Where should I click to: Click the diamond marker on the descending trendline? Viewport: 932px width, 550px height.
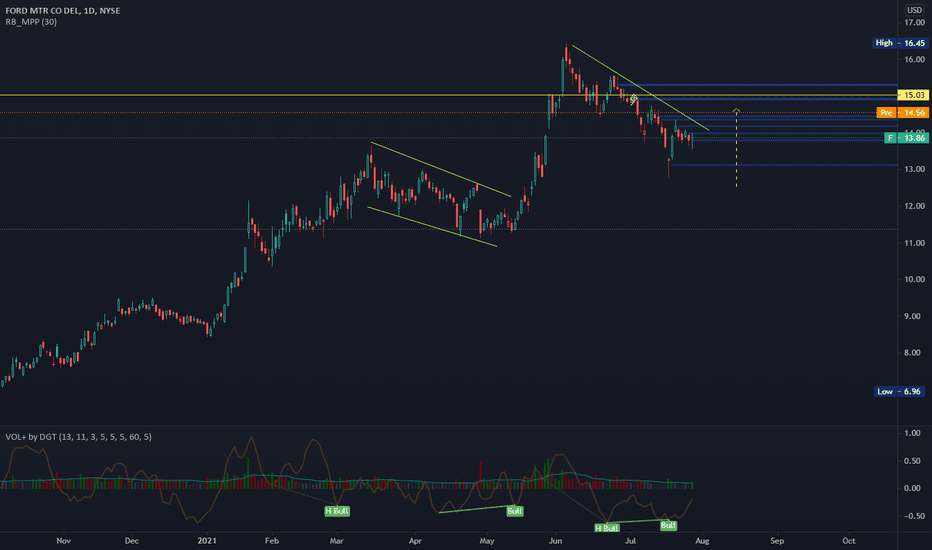pos(634,99)
